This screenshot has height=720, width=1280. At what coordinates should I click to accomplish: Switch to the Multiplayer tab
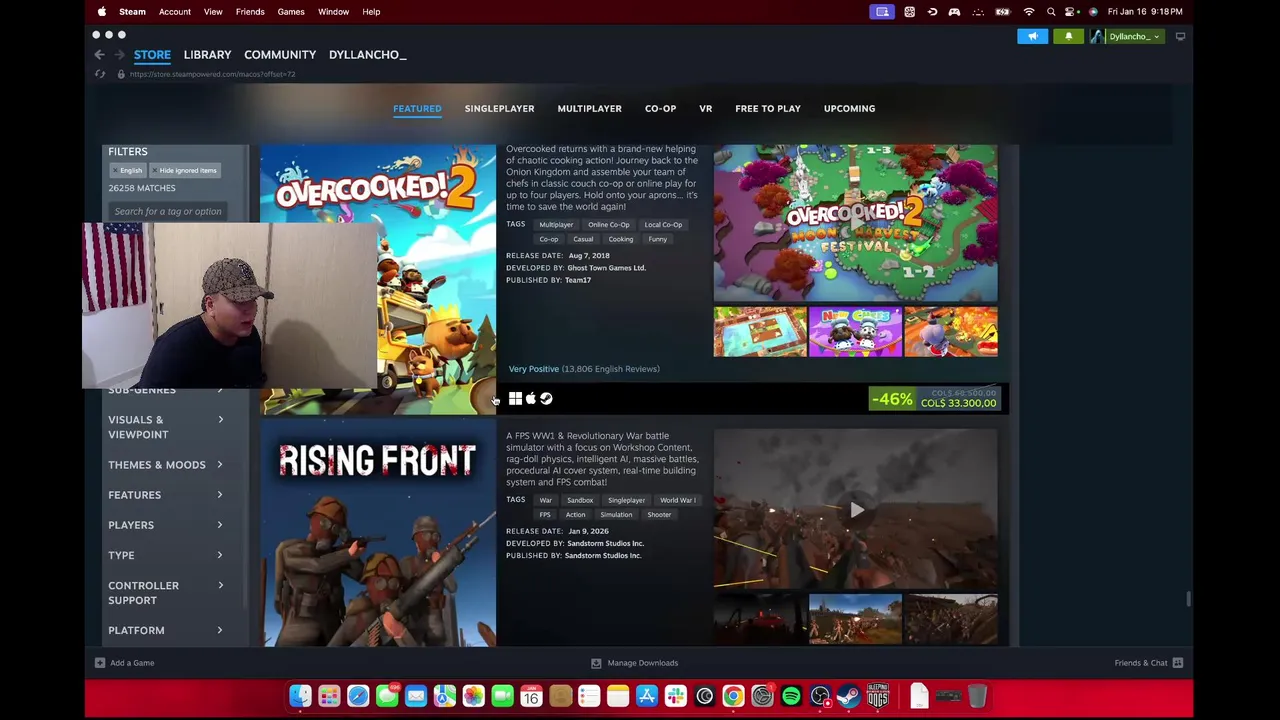point(589,108)
